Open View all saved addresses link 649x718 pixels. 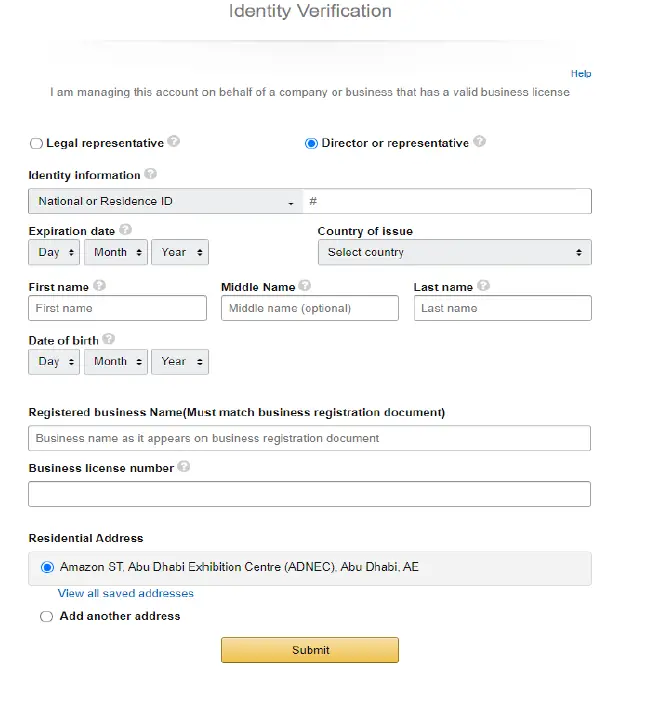click(126, 593)
